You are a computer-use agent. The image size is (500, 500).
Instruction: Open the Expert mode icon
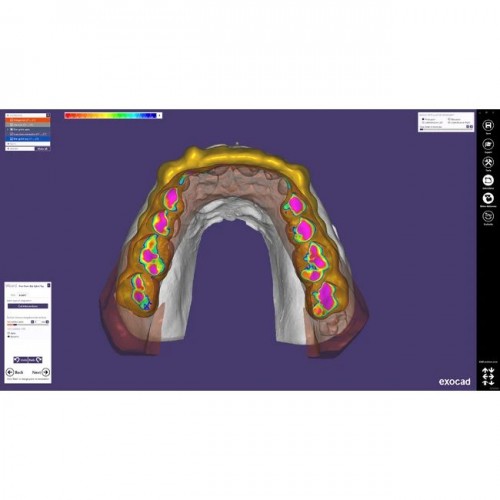point(488,144)
